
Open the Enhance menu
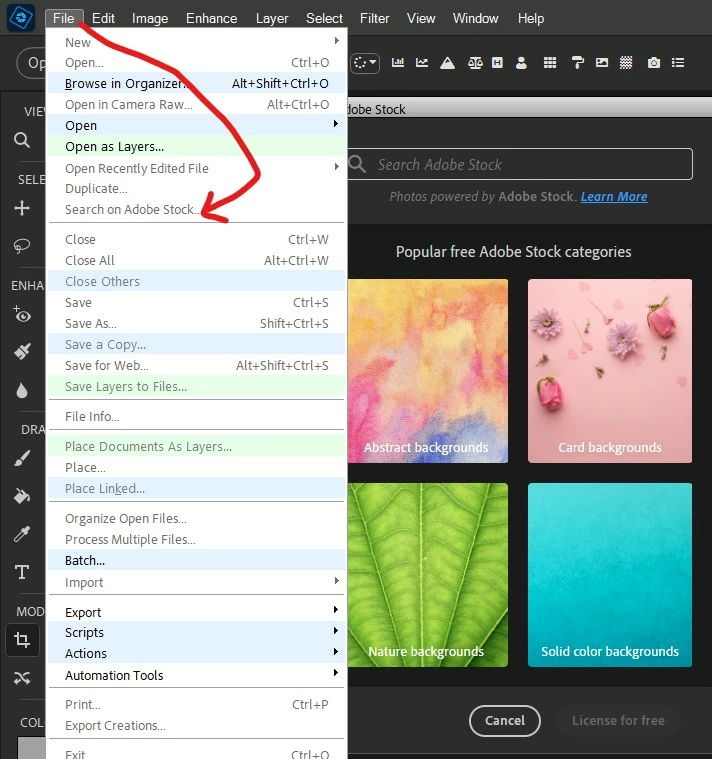[x=212, y=18]
